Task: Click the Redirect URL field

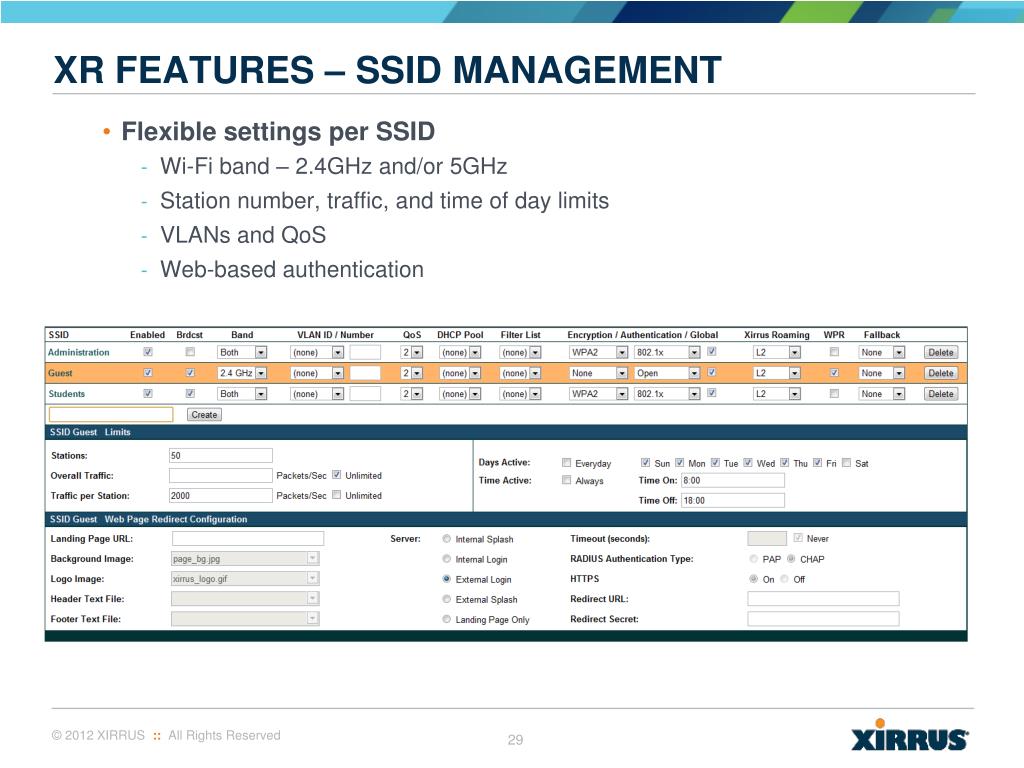Action: coord(824,599)
